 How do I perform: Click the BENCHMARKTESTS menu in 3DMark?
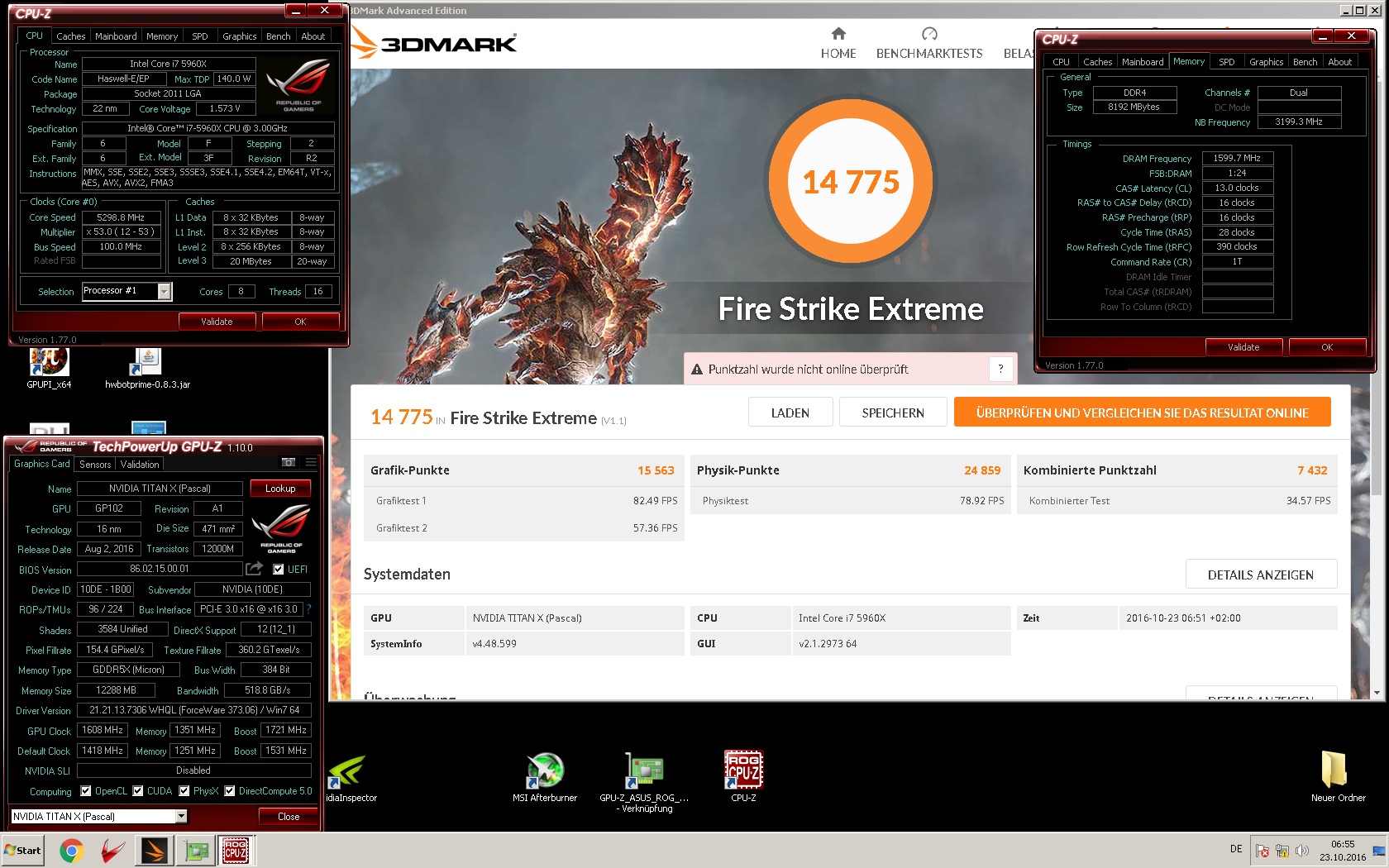929,54
